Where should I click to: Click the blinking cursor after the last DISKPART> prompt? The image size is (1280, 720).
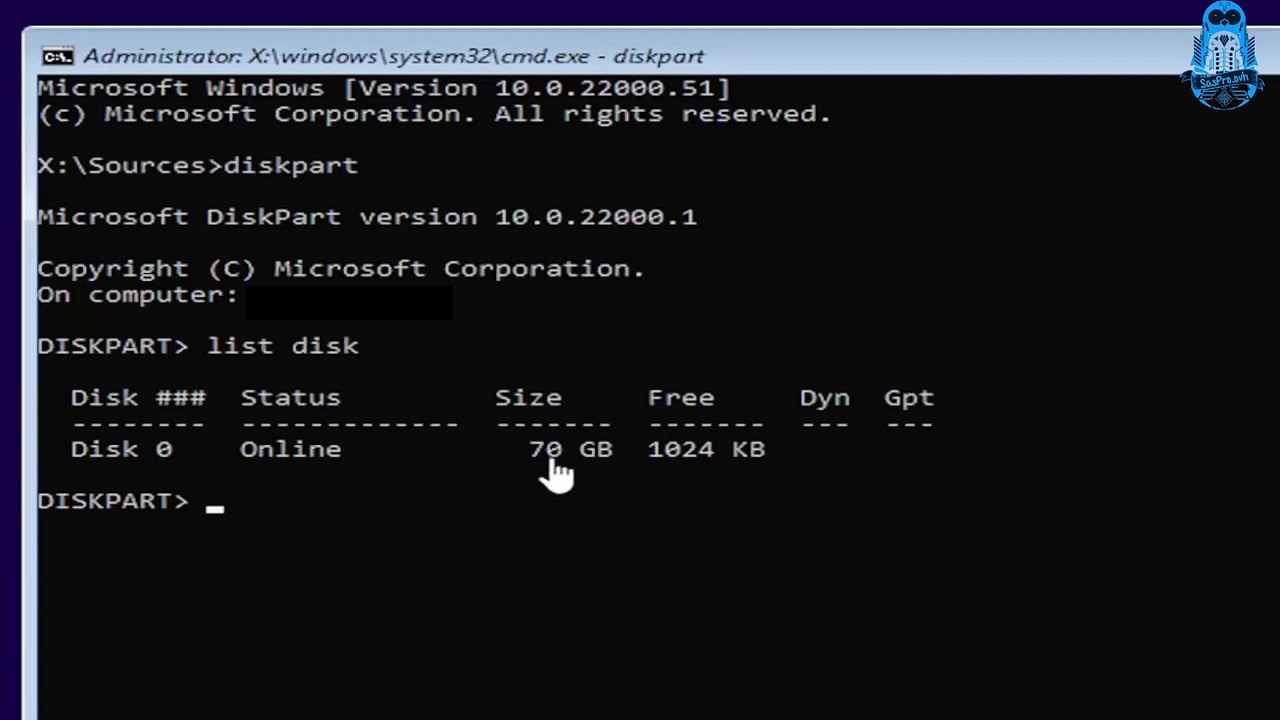click(x=215, y=508)
